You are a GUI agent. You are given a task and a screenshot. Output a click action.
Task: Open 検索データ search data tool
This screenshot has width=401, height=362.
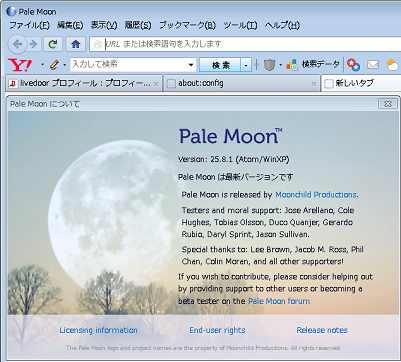[313, 65]
